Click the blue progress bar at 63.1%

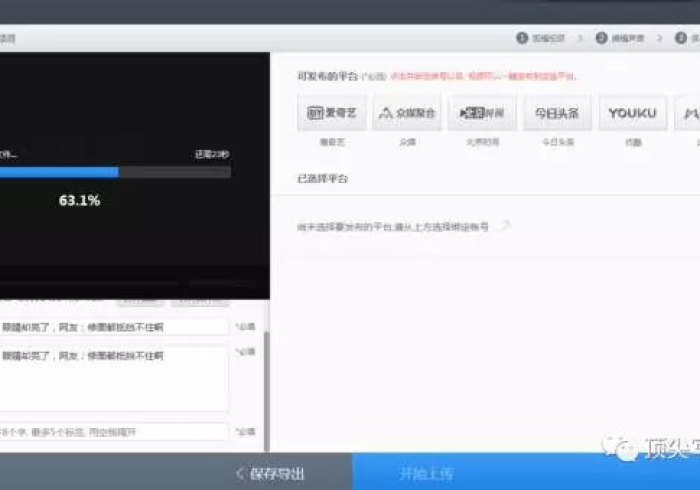[x=60, y=172]
